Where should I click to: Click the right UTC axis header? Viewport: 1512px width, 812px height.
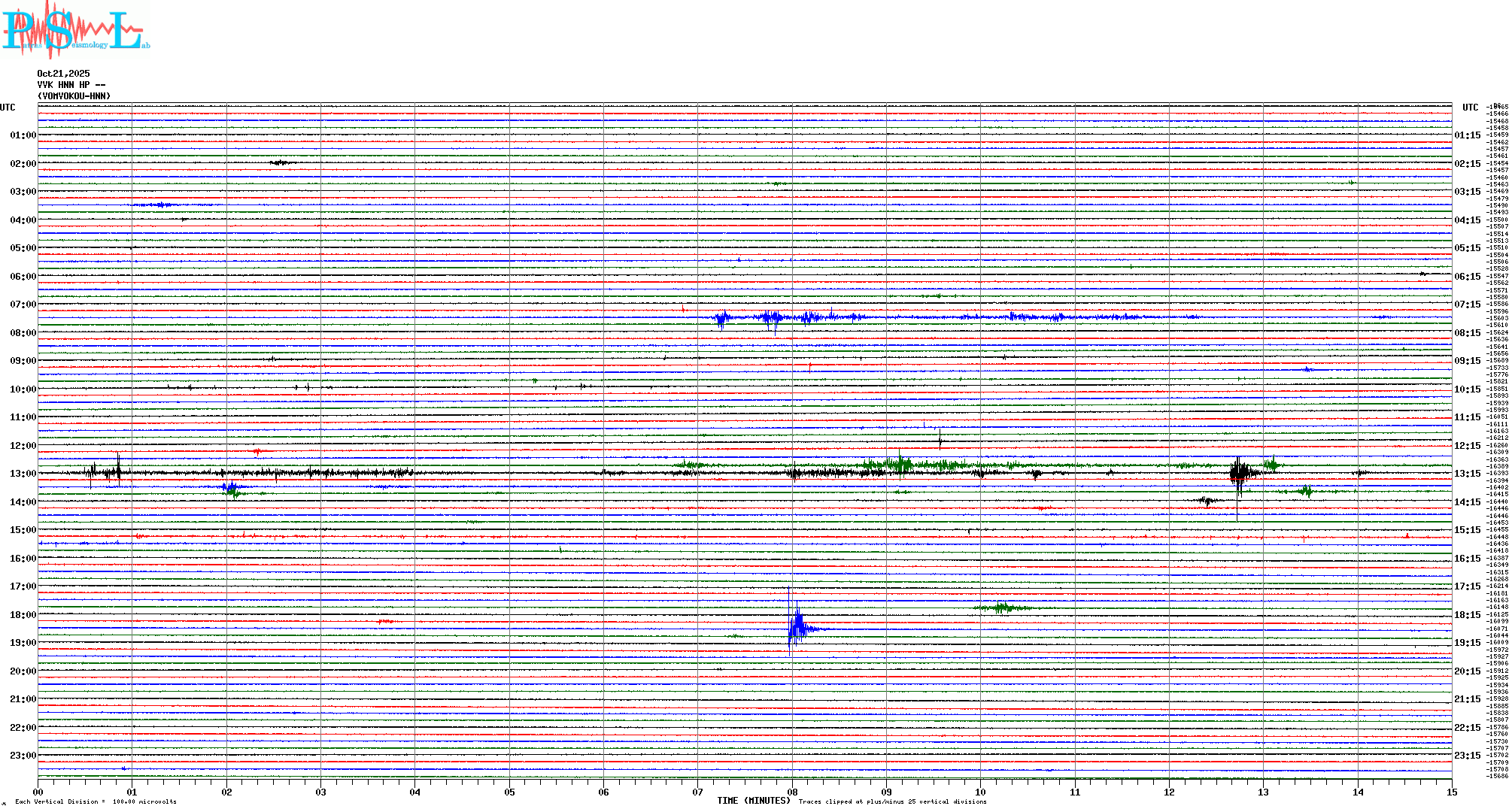tap(1470, 108)
